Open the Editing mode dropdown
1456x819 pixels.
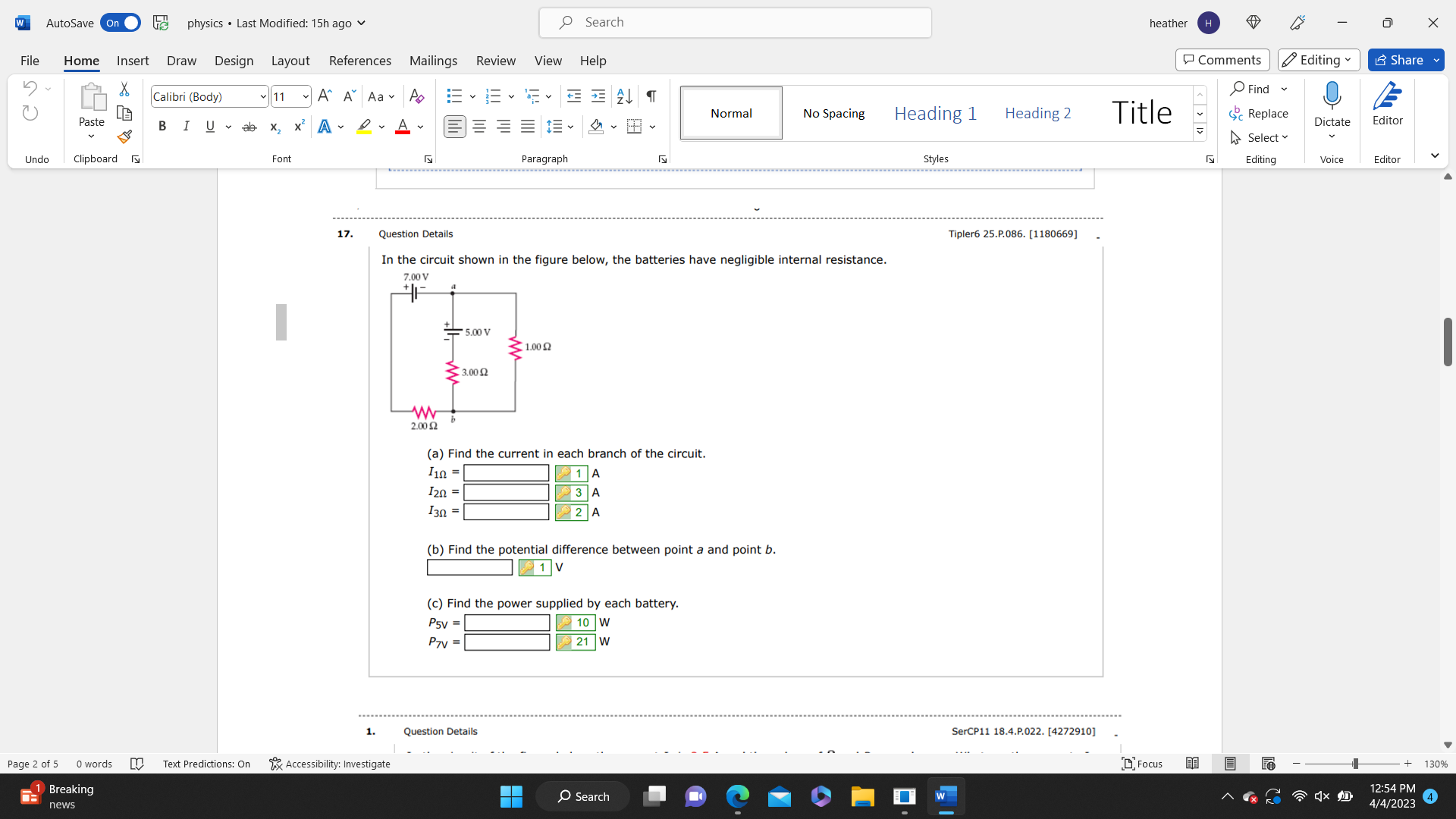pyautogui.click(x=1319, y=60)
